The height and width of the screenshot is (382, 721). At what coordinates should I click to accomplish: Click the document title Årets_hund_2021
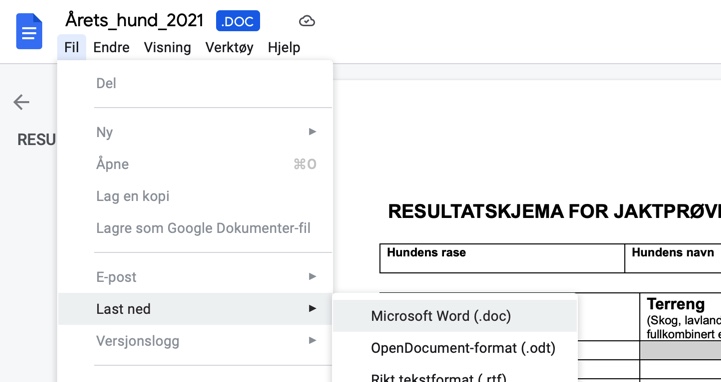pyautogui.click(x=134, y=20)
